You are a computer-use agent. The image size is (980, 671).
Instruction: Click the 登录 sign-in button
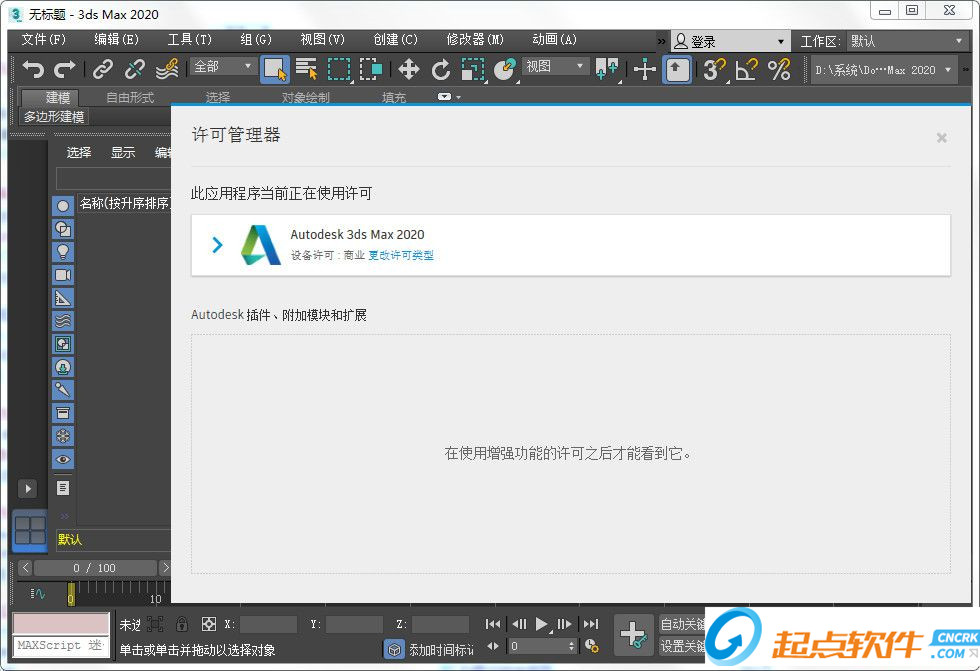coord(729,41)
